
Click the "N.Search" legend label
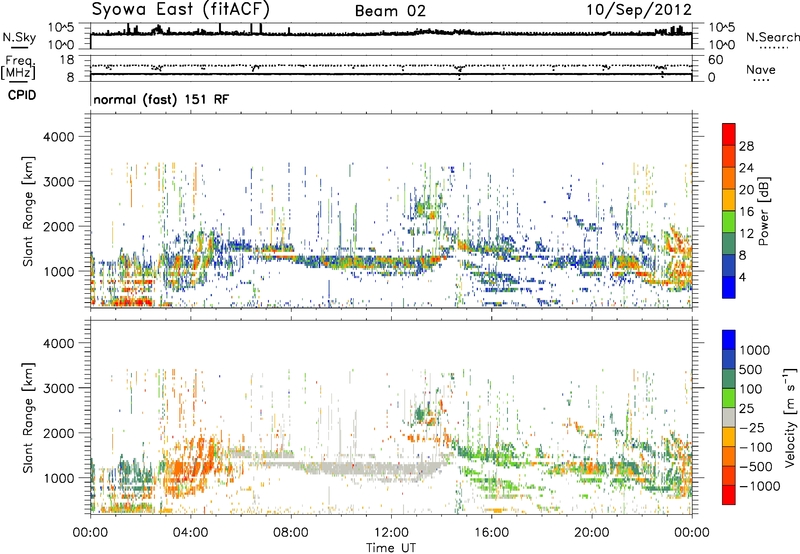coord(772,37)
